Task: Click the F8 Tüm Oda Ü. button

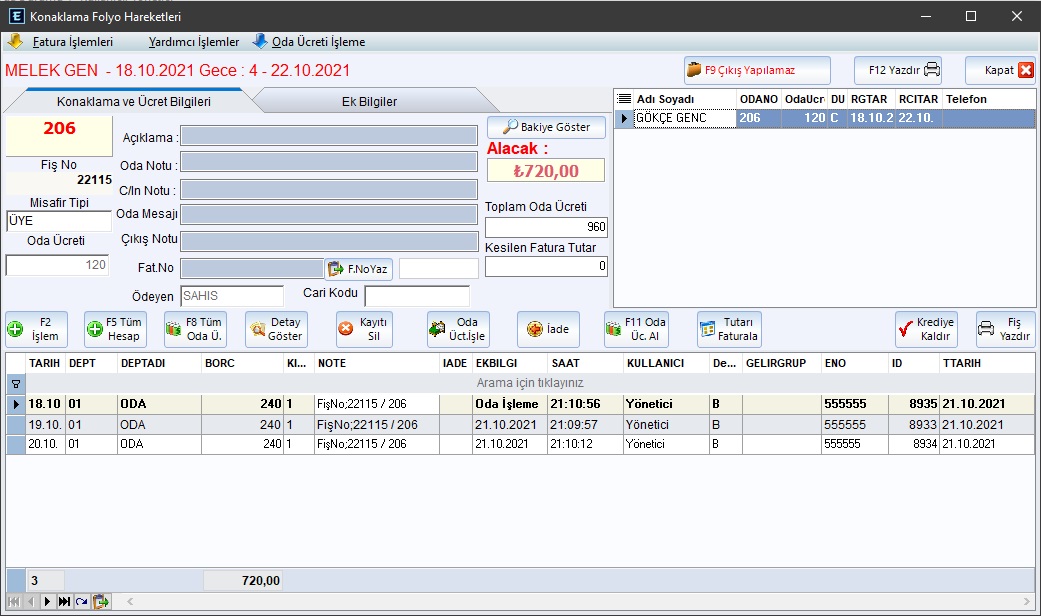Action: [195, 329]
